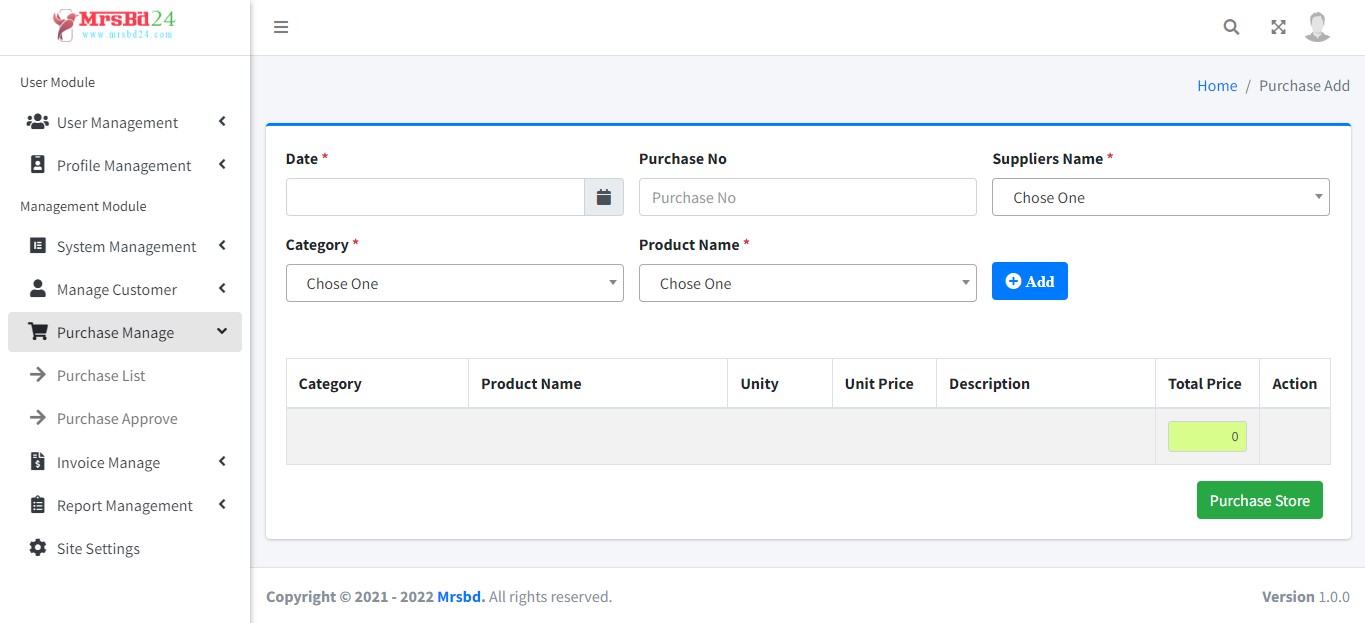Toggle the sidebar with the hamburger icon
Image resolution: width=1365 pixels, height=623 pixels.
(281, 27)
